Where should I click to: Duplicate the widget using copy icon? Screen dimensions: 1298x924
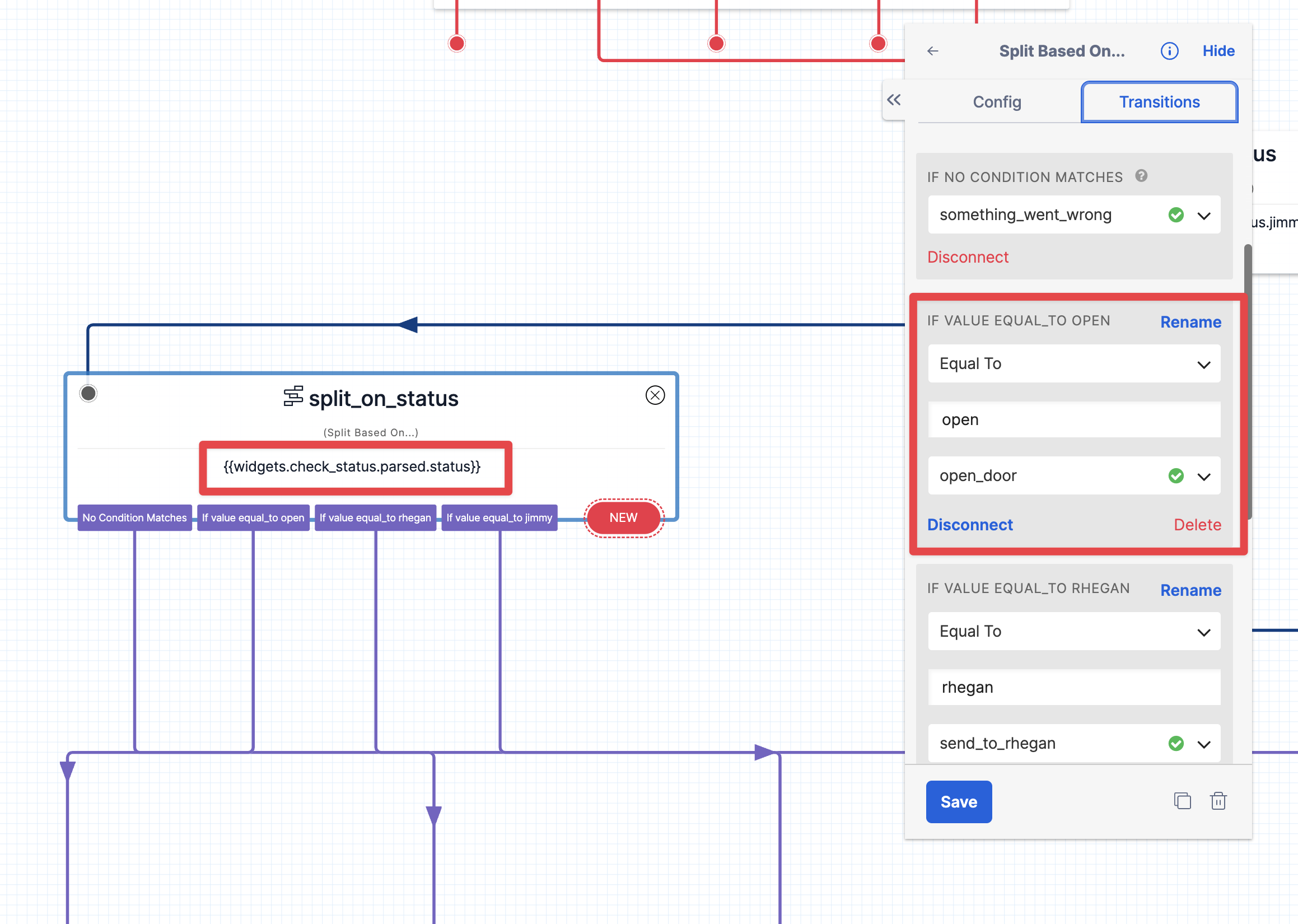[1182, 801]
